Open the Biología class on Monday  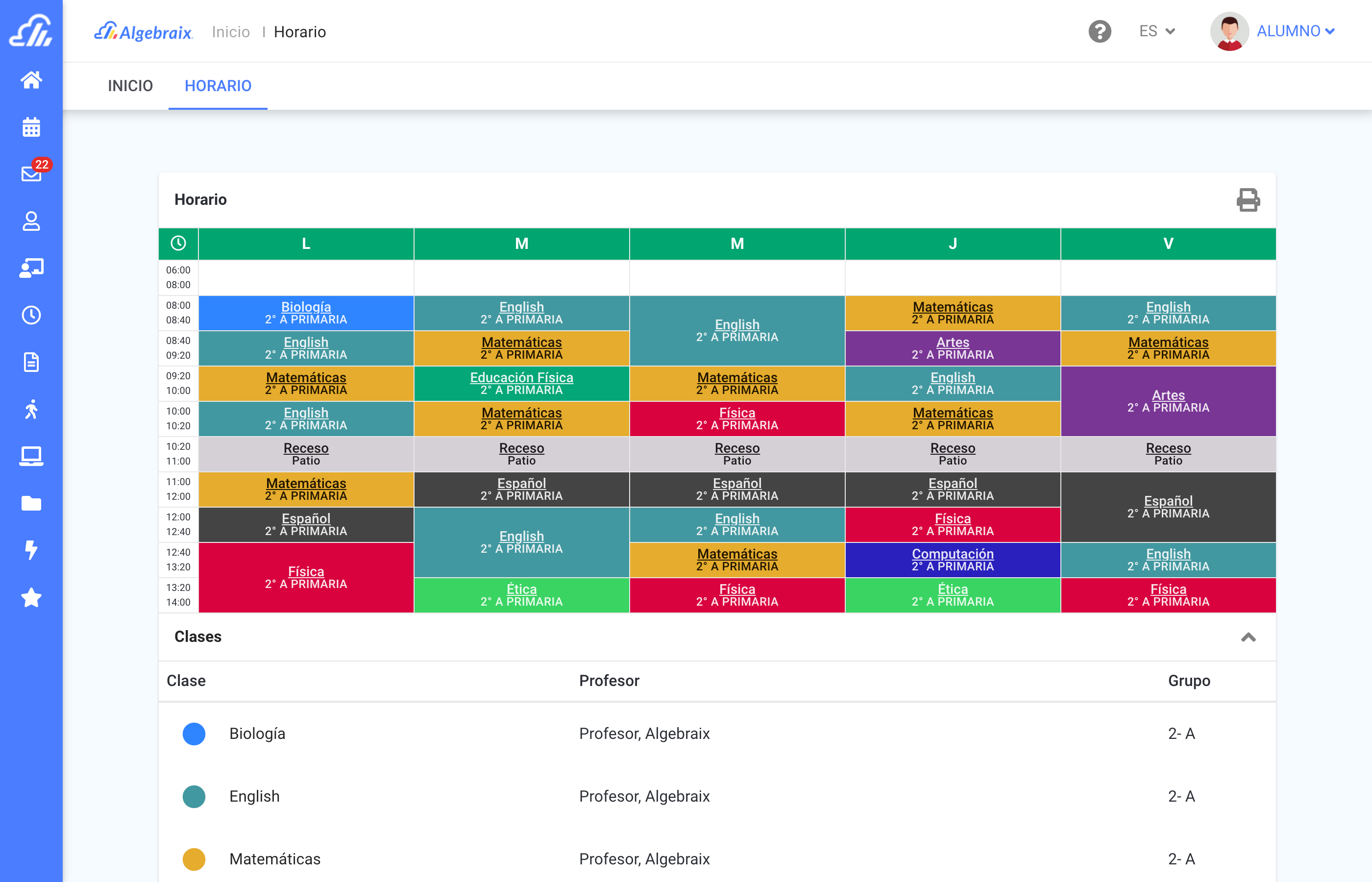(x=306, y=307)
